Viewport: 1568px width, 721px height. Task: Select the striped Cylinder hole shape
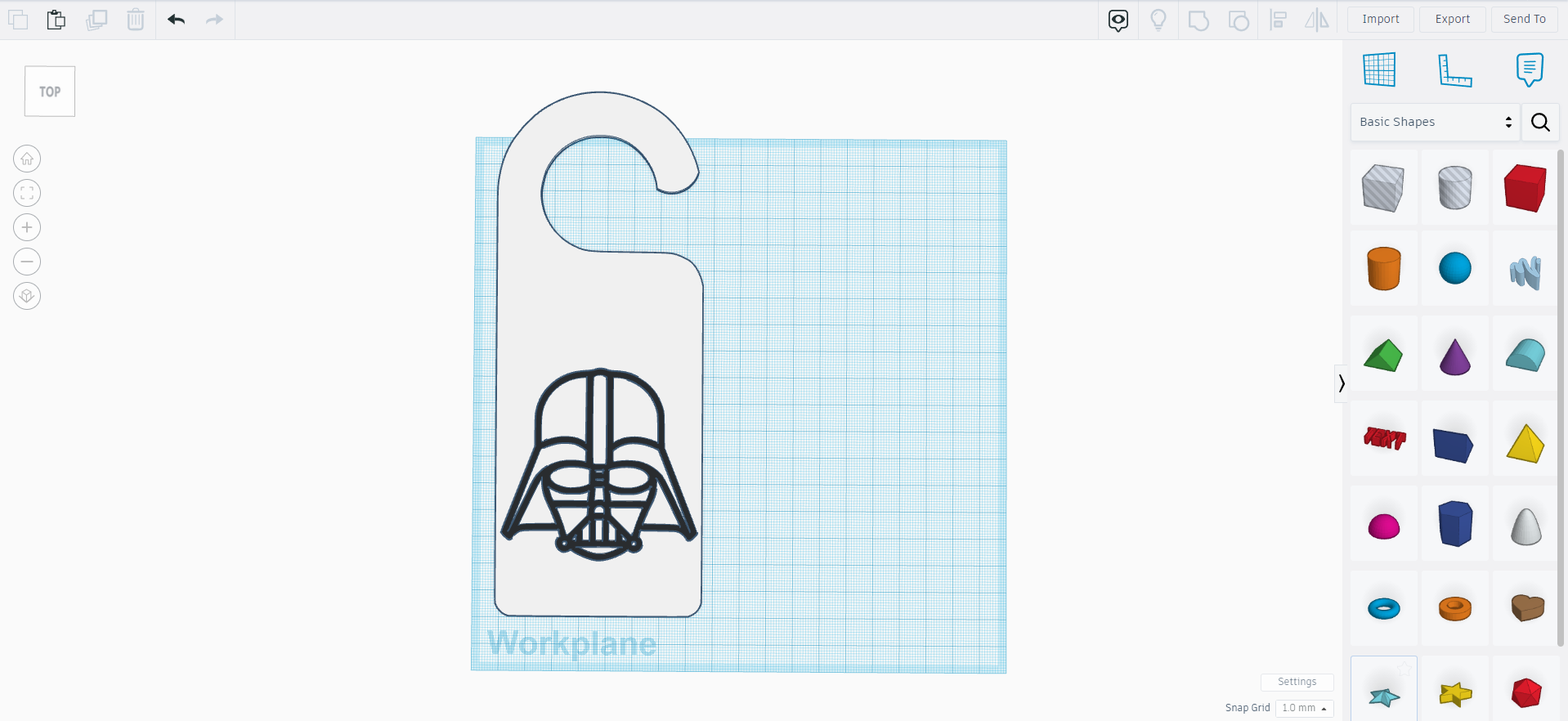(x=1454, y=187)
